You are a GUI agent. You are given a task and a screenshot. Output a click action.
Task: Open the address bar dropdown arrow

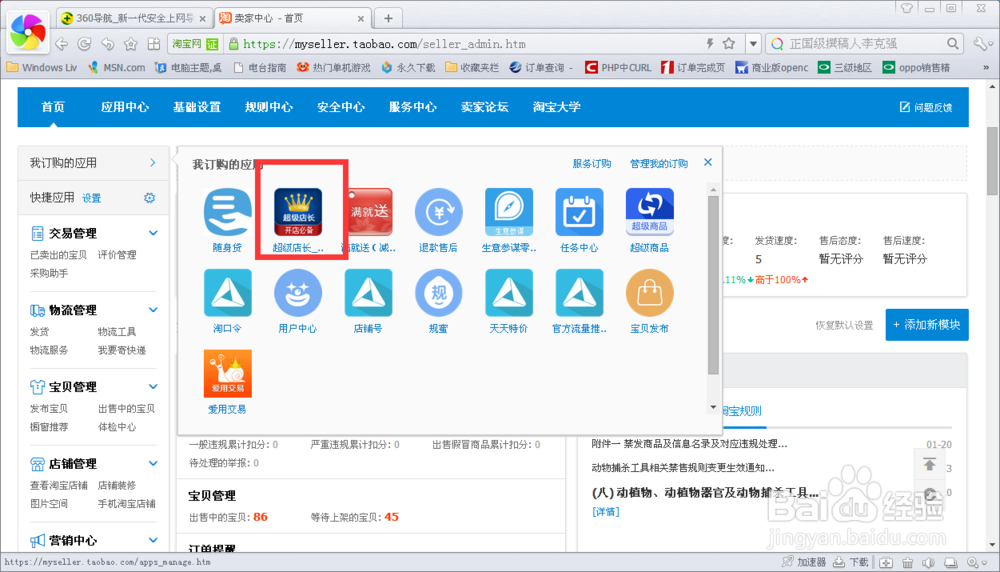click(x=753, y=43)
